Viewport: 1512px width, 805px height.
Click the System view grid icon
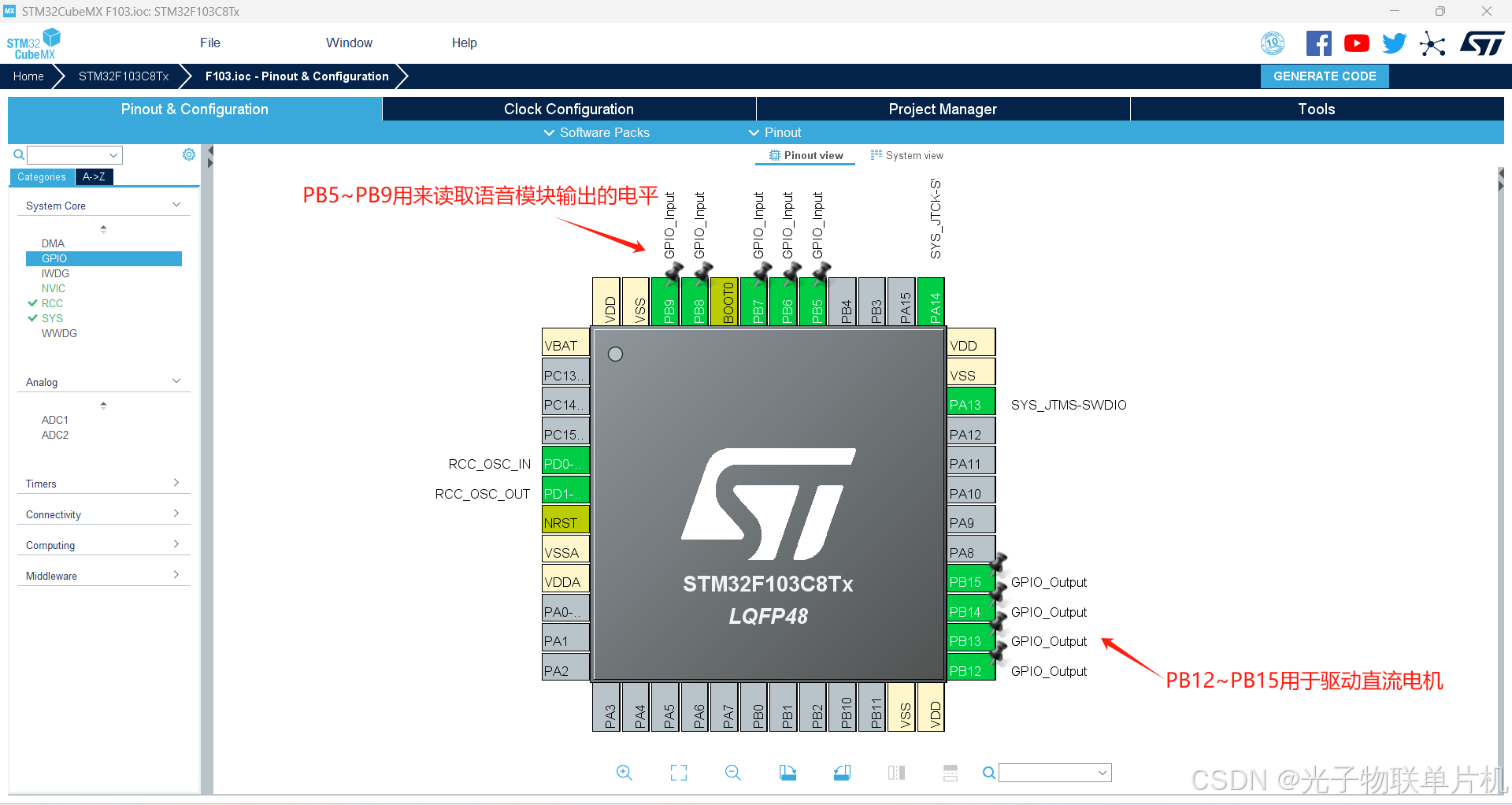click(x=876, y=155)
